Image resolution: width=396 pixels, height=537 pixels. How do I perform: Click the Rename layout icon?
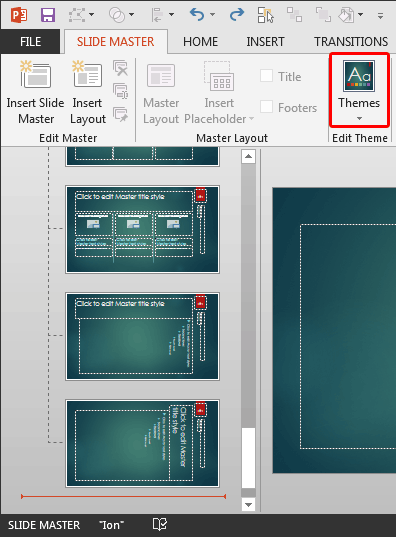pyautogui.click(x=121, y=91)
